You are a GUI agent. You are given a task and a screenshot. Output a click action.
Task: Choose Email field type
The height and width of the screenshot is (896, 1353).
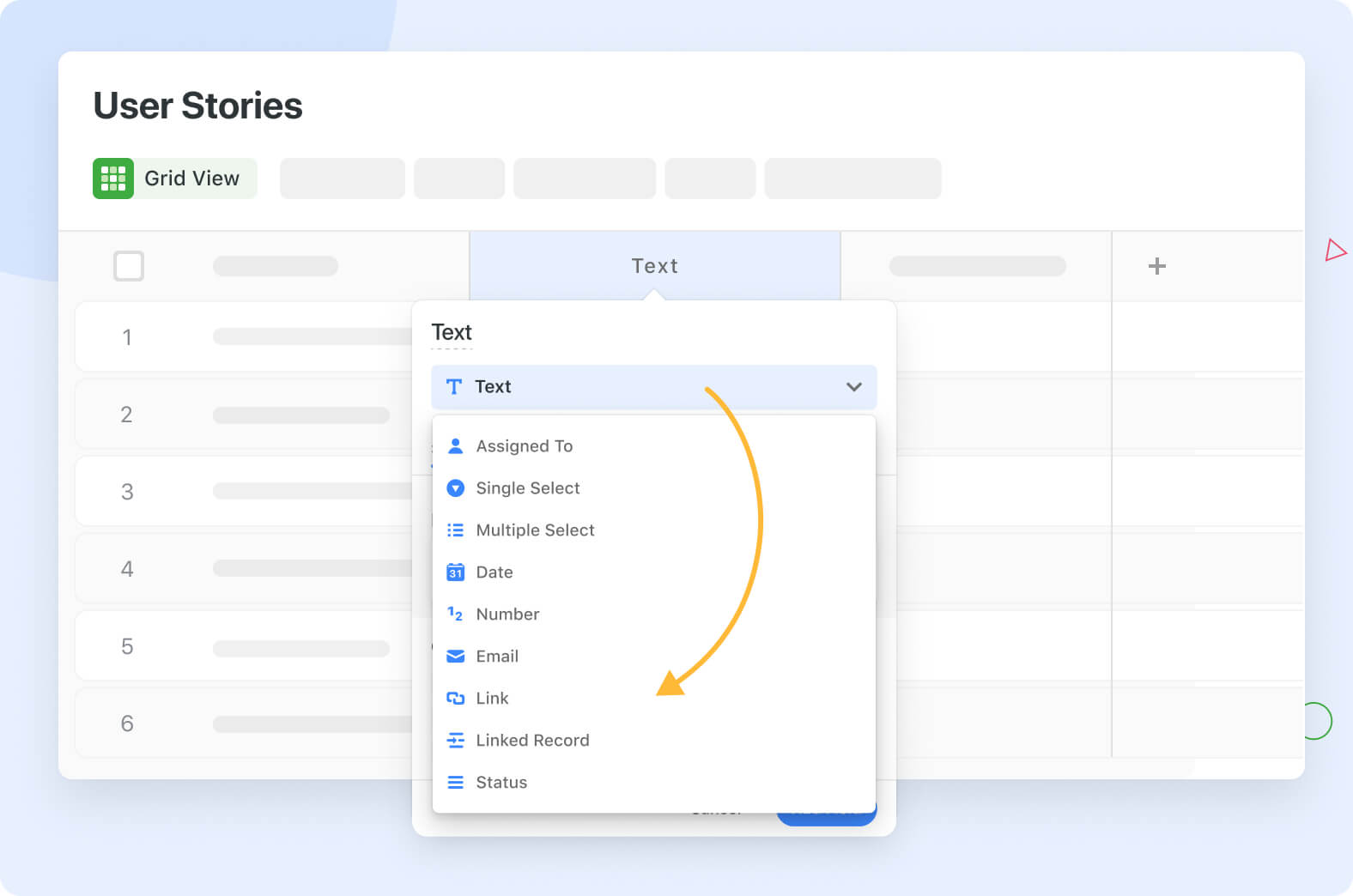[654, 657]
